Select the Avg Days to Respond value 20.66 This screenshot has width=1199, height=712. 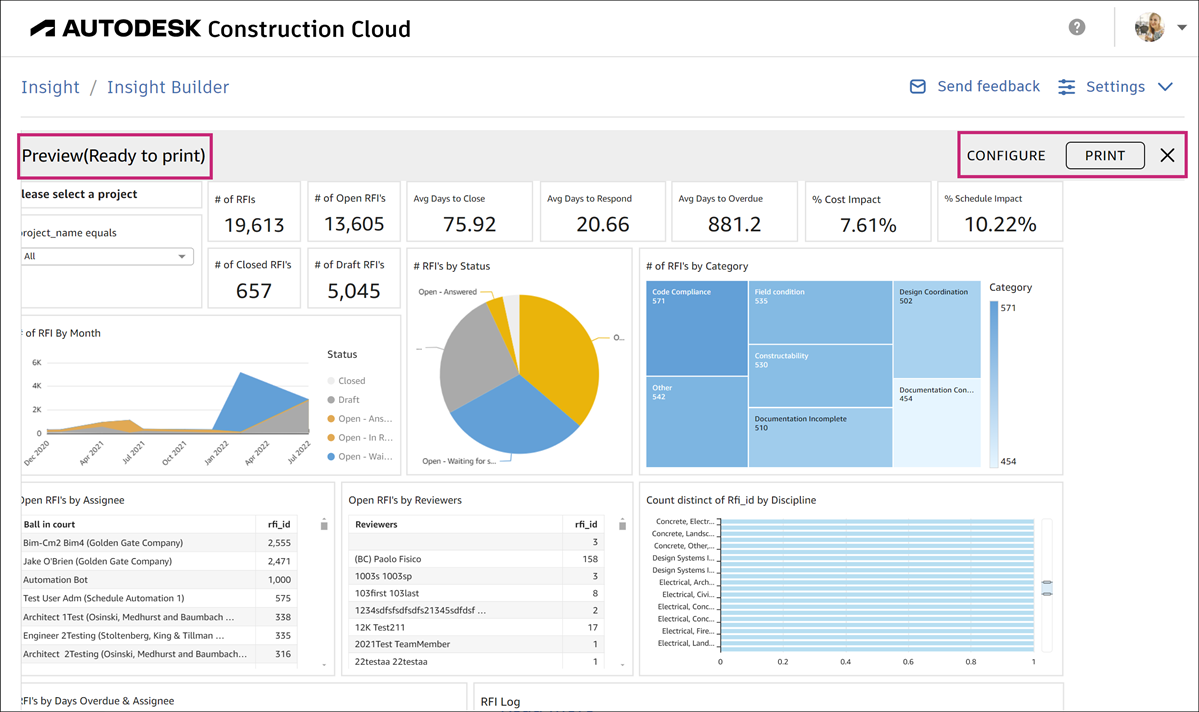[603, 224]
